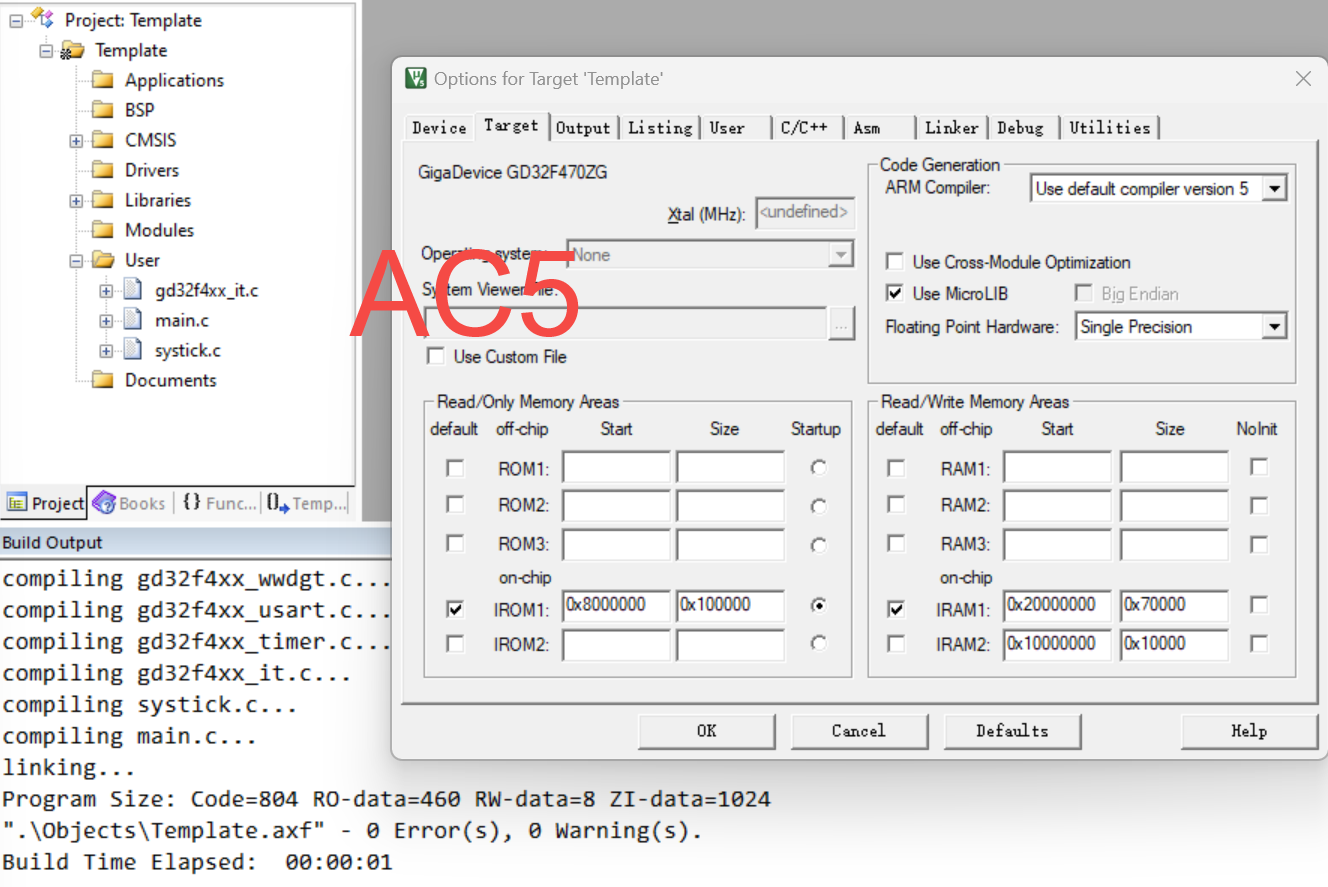Collapse the User group
This screenshot has height=887, width=1328.
(x=76, y=261)
